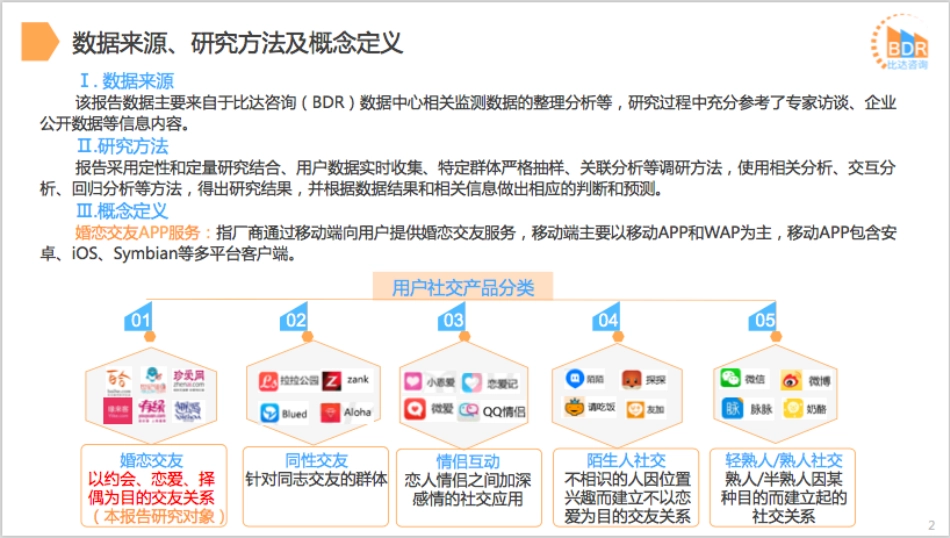Click the 恋爱记 app icon

pos(472,382)
